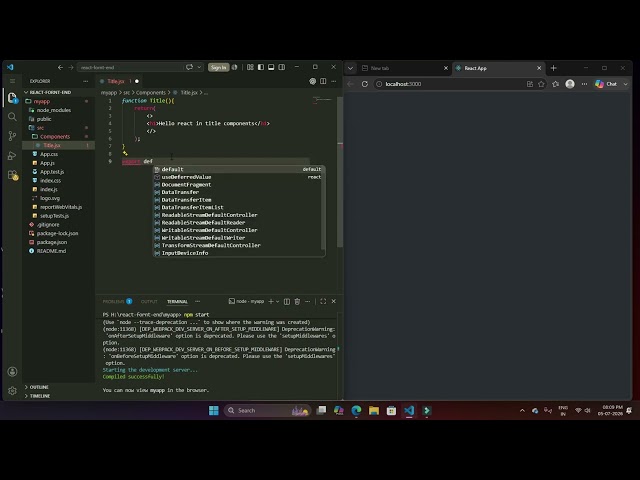
Task: Reload the localhost page in browser
Action: click(x=365, y=84)
